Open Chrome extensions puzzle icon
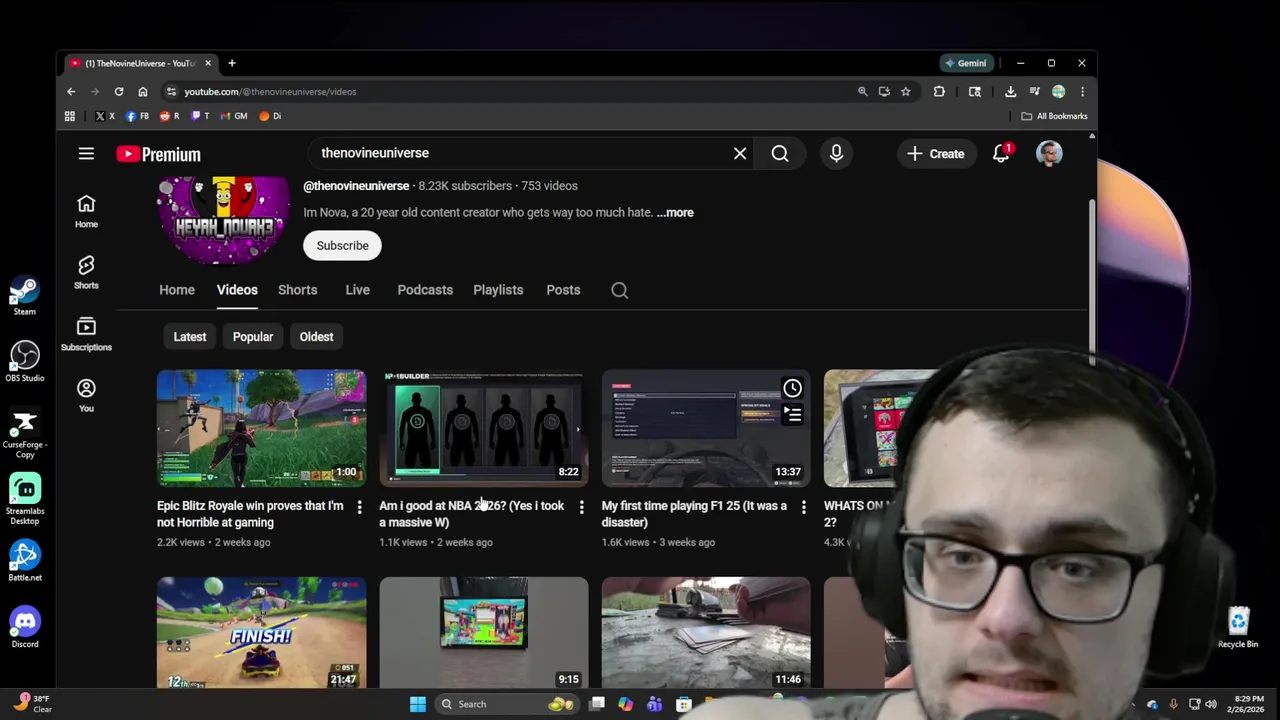 pyautogui.click(x=939, y=91)
